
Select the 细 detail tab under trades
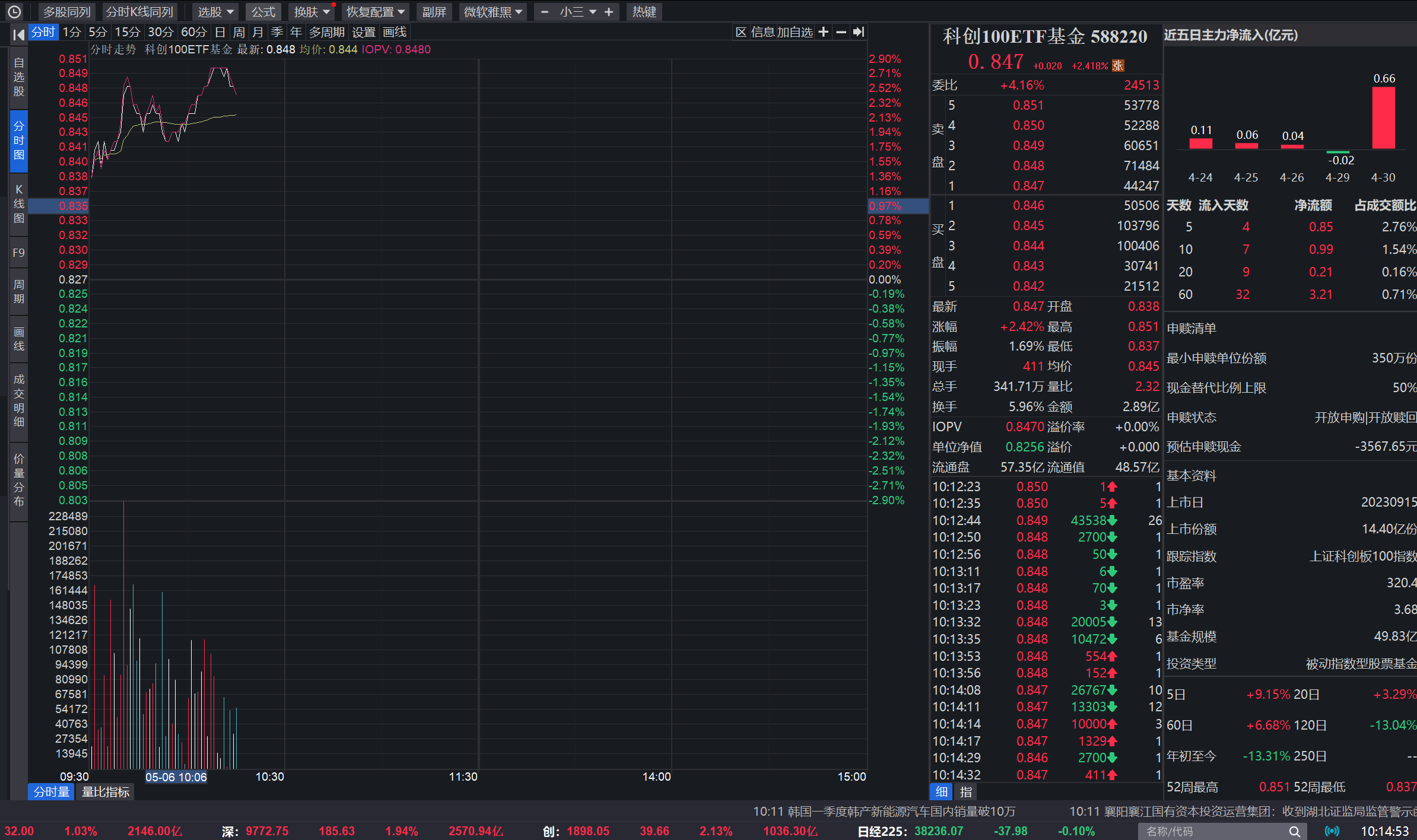(x=942, y=792)
